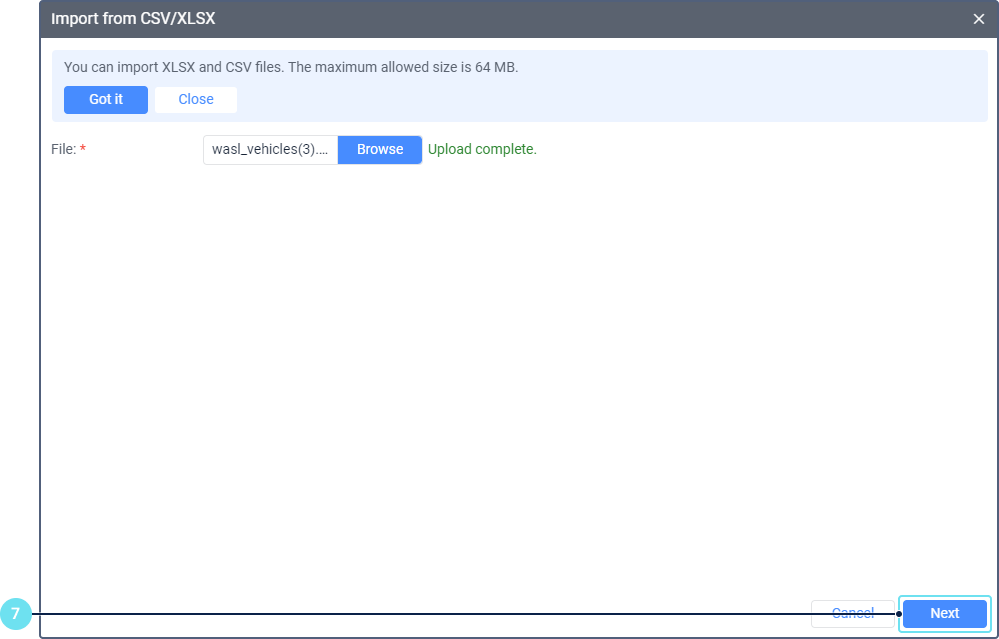Click the red required asterisk beside File
Viewport: 999px width, 639px height.
point(83,150)
